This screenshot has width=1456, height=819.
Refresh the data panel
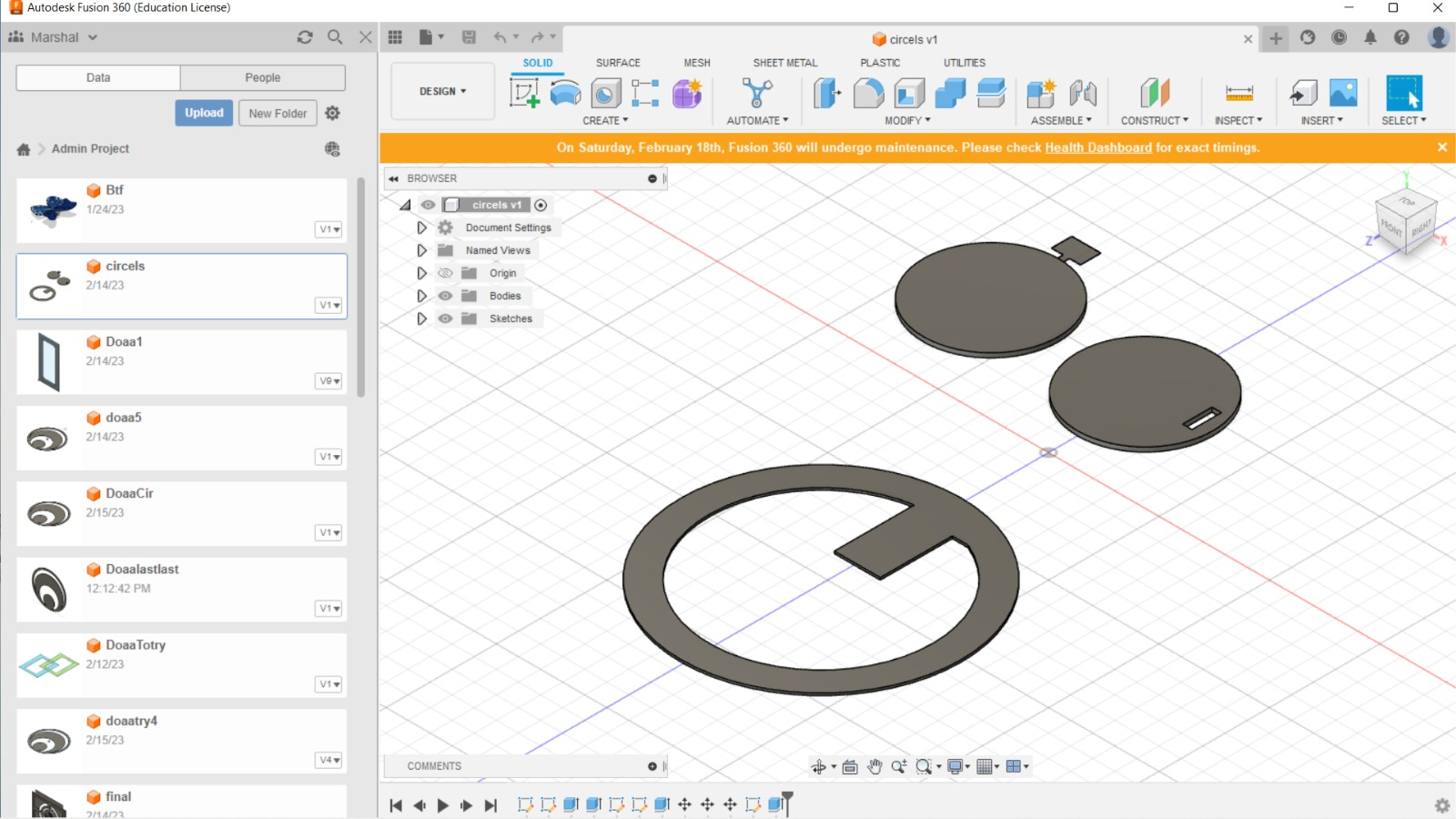305,37
